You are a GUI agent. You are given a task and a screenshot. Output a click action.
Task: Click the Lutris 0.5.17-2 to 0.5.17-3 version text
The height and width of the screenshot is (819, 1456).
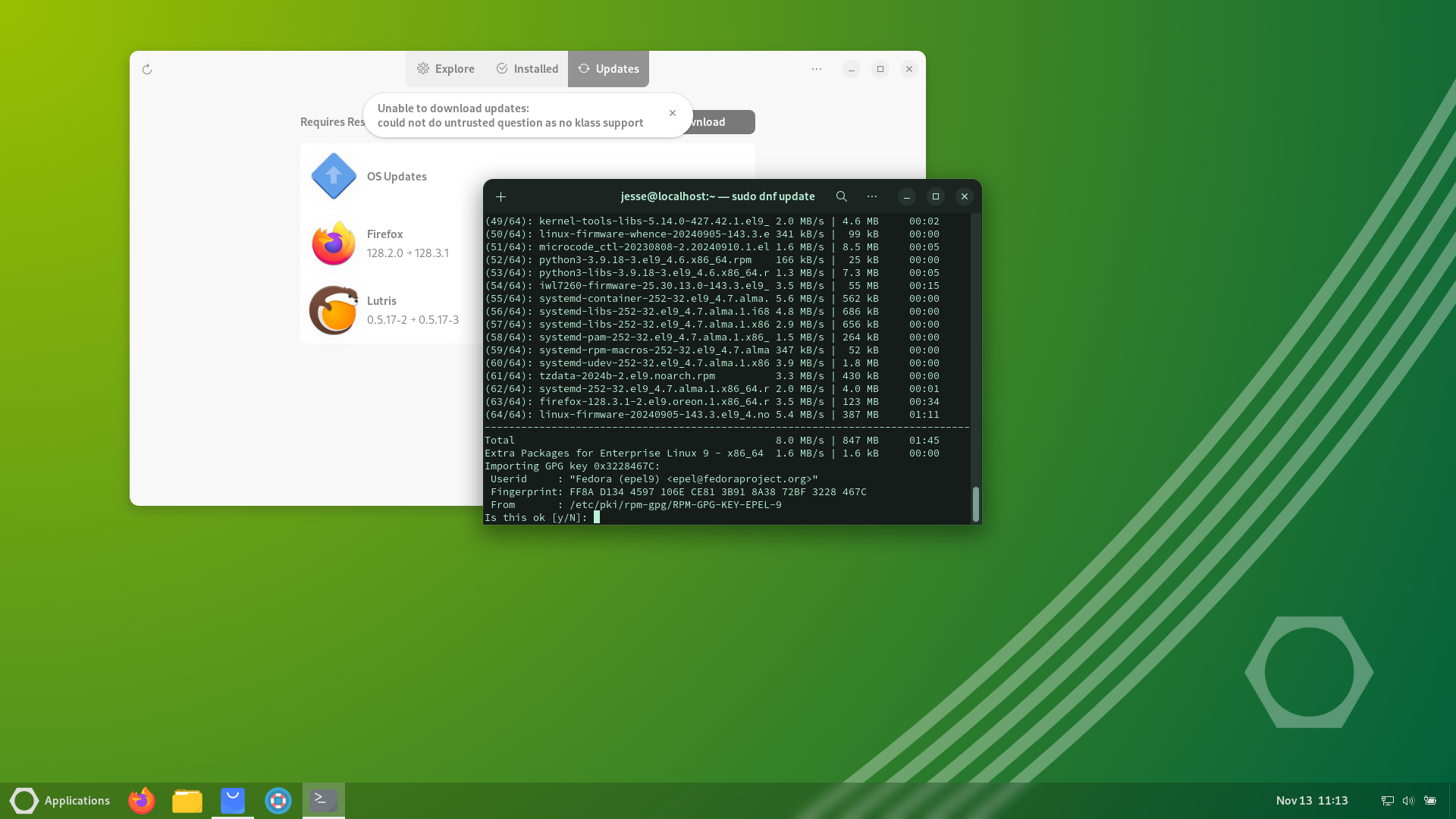pos(413,320)
